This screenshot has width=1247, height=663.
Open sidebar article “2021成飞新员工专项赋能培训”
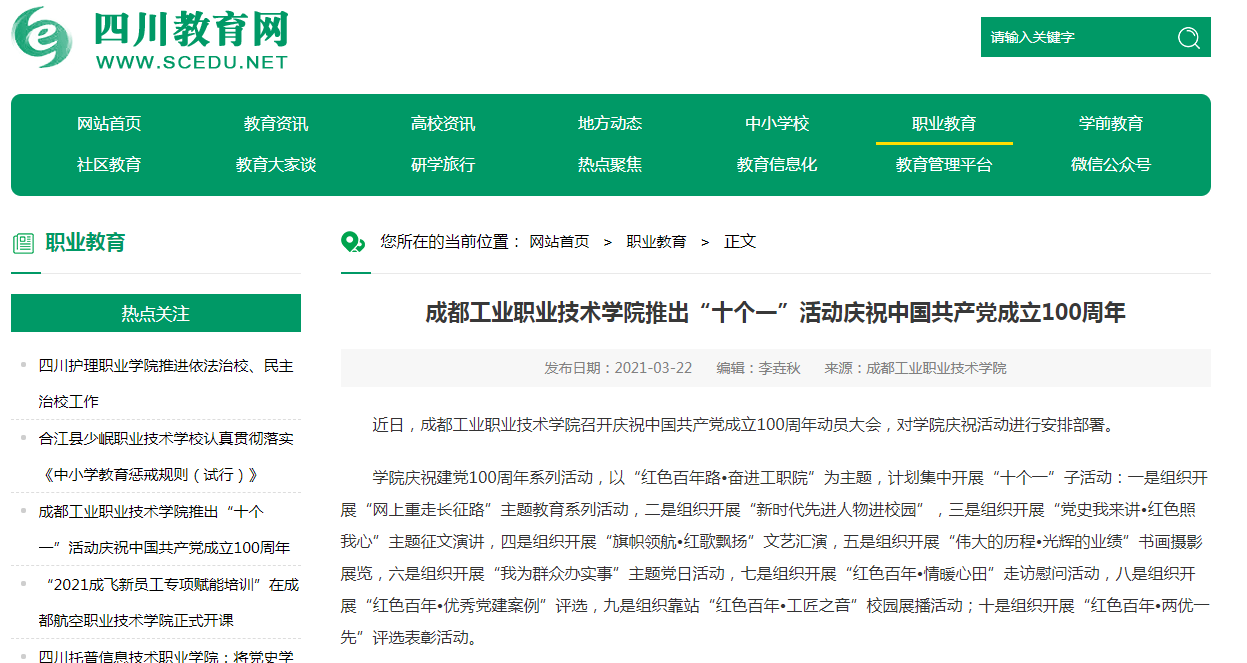(168, 603)
